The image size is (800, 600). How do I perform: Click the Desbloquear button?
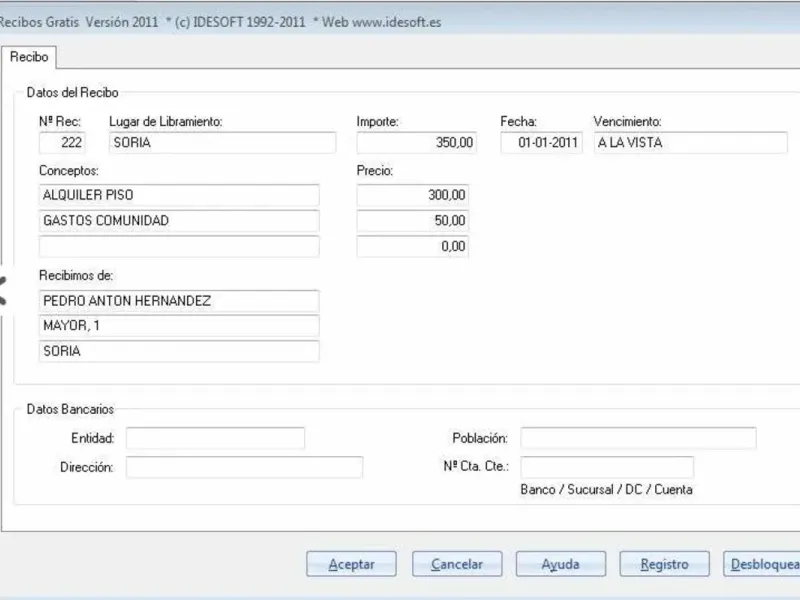[762, 564]
